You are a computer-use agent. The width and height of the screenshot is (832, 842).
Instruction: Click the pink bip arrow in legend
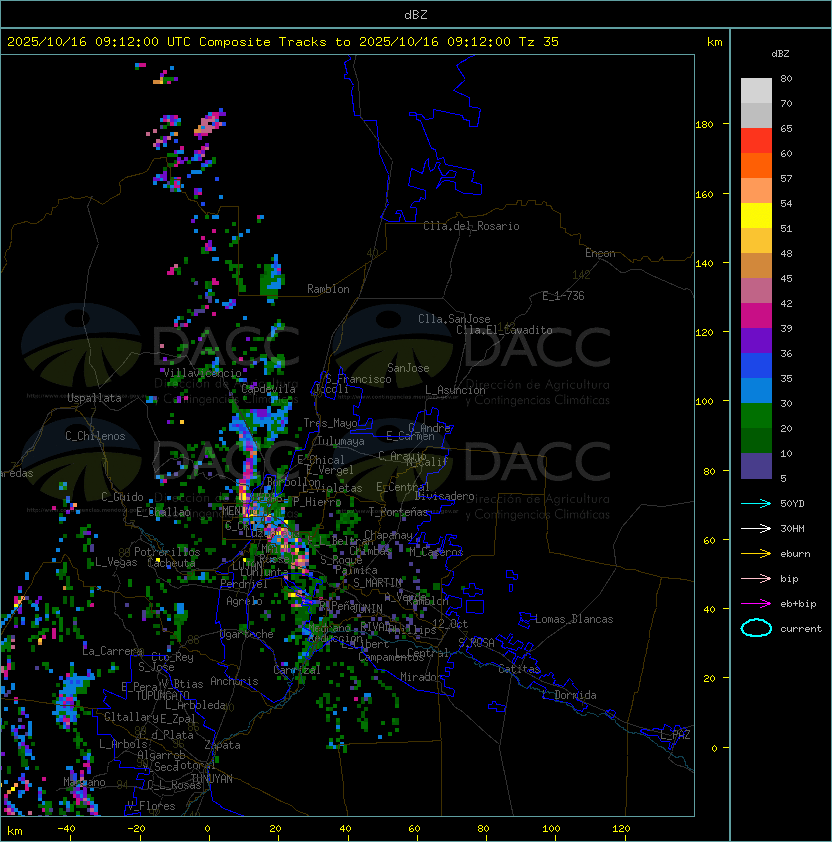756,578
